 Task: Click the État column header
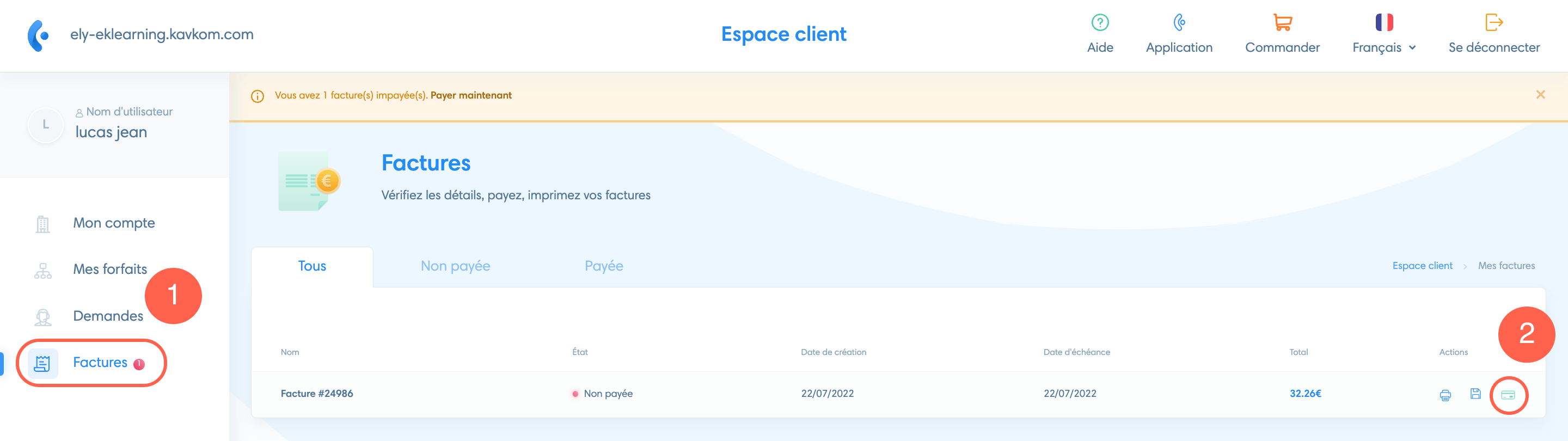pyautogui.click(x=580, y=352)
